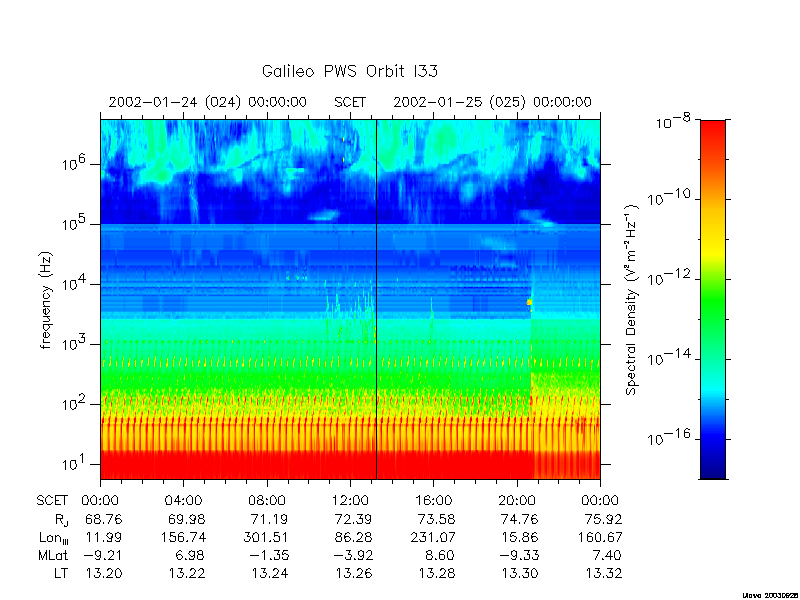Click the 'LT' row label
The image size is (800, 600).
61,573
